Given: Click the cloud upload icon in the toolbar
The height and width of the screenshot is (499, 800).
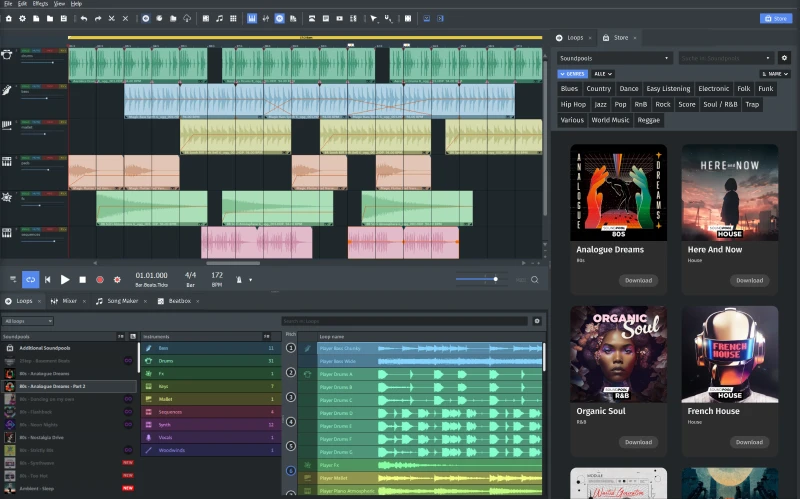Looking at the screenshot, I should coord(187,18).
